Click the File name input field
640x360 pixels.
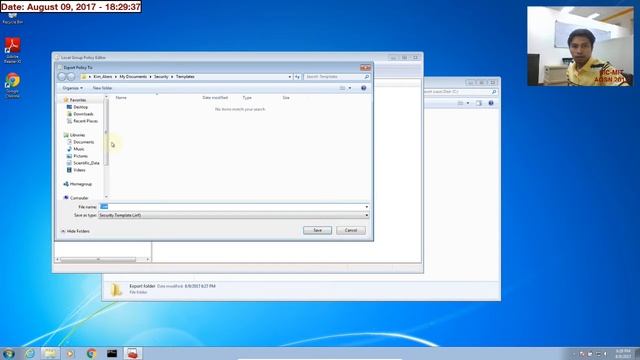pyautogui.click(x=231, y=207)
